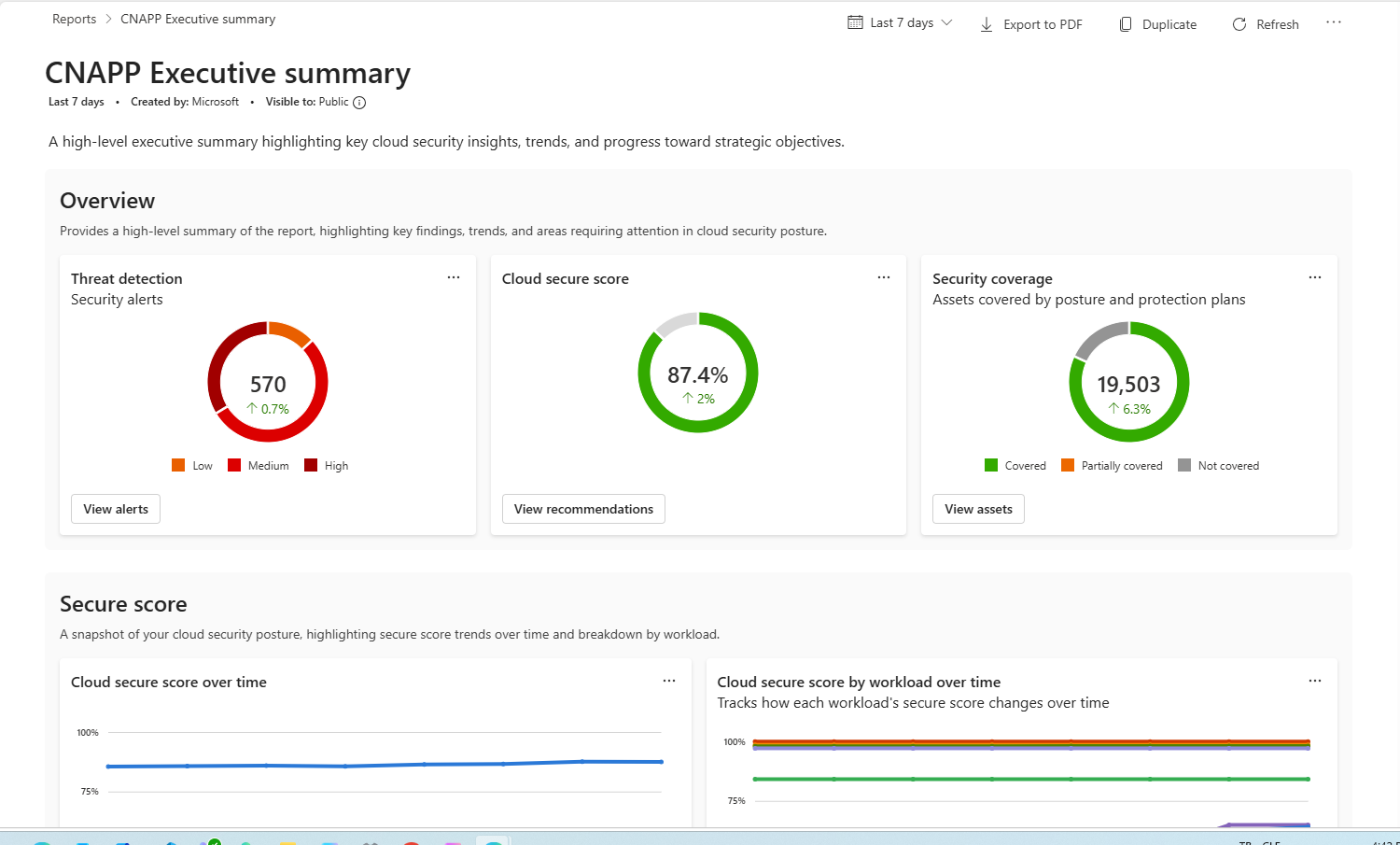Click the info icon next to Public visibility
Image resolution: width=1400 pixels, height=845 pixels.
359,103
